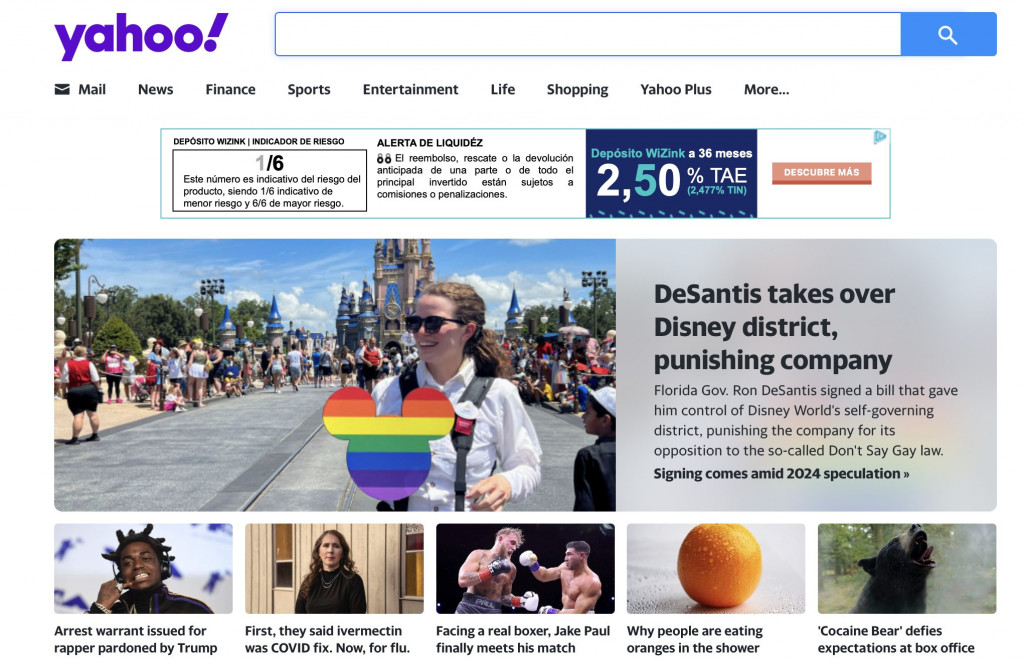Open the Shopping section
Screen dimensions: 1024x667
[577, 89]
